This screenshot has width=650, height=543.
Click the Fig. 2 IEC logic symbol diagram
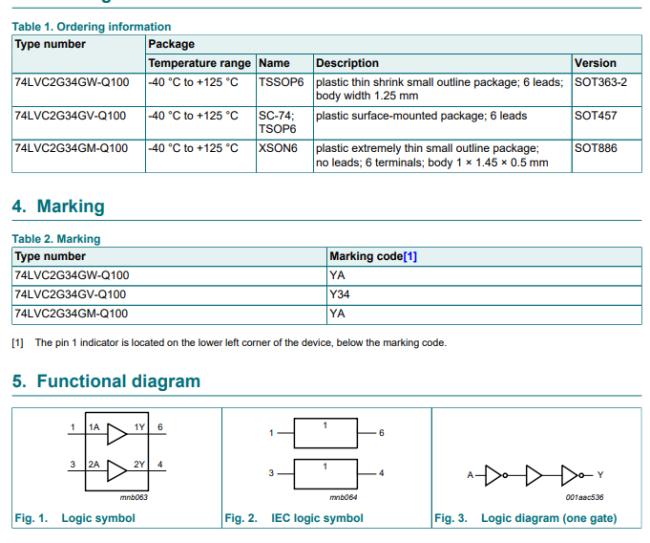tap(323, 454)
